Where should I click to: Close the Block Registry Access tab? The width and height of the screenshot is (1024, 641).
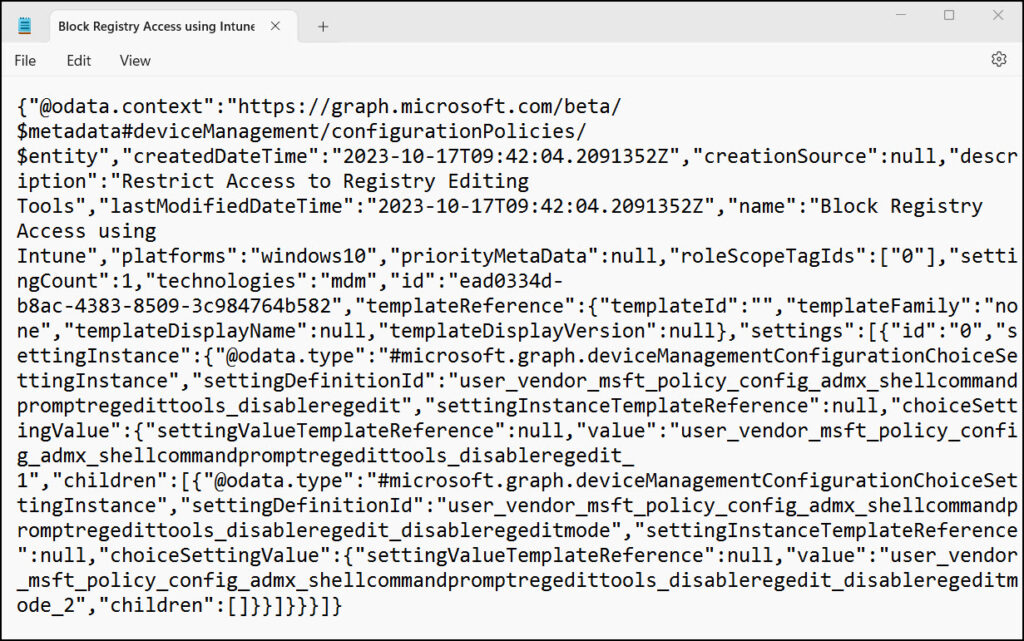coord(276,26)
